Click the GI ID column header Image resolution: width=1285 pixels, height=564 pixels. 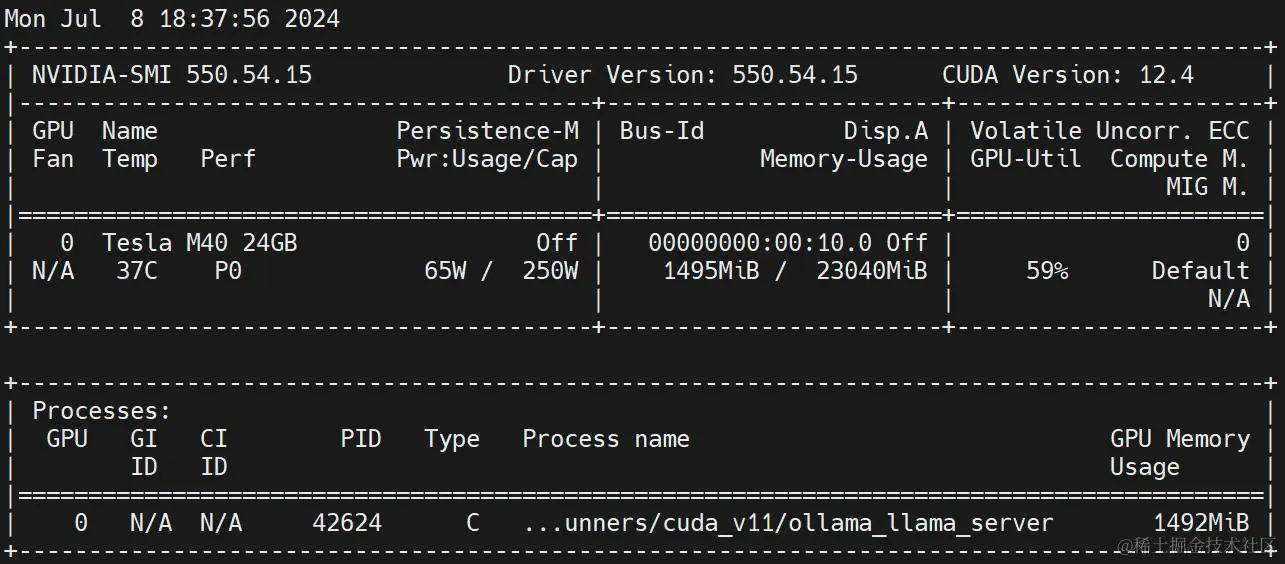point(144,453)
